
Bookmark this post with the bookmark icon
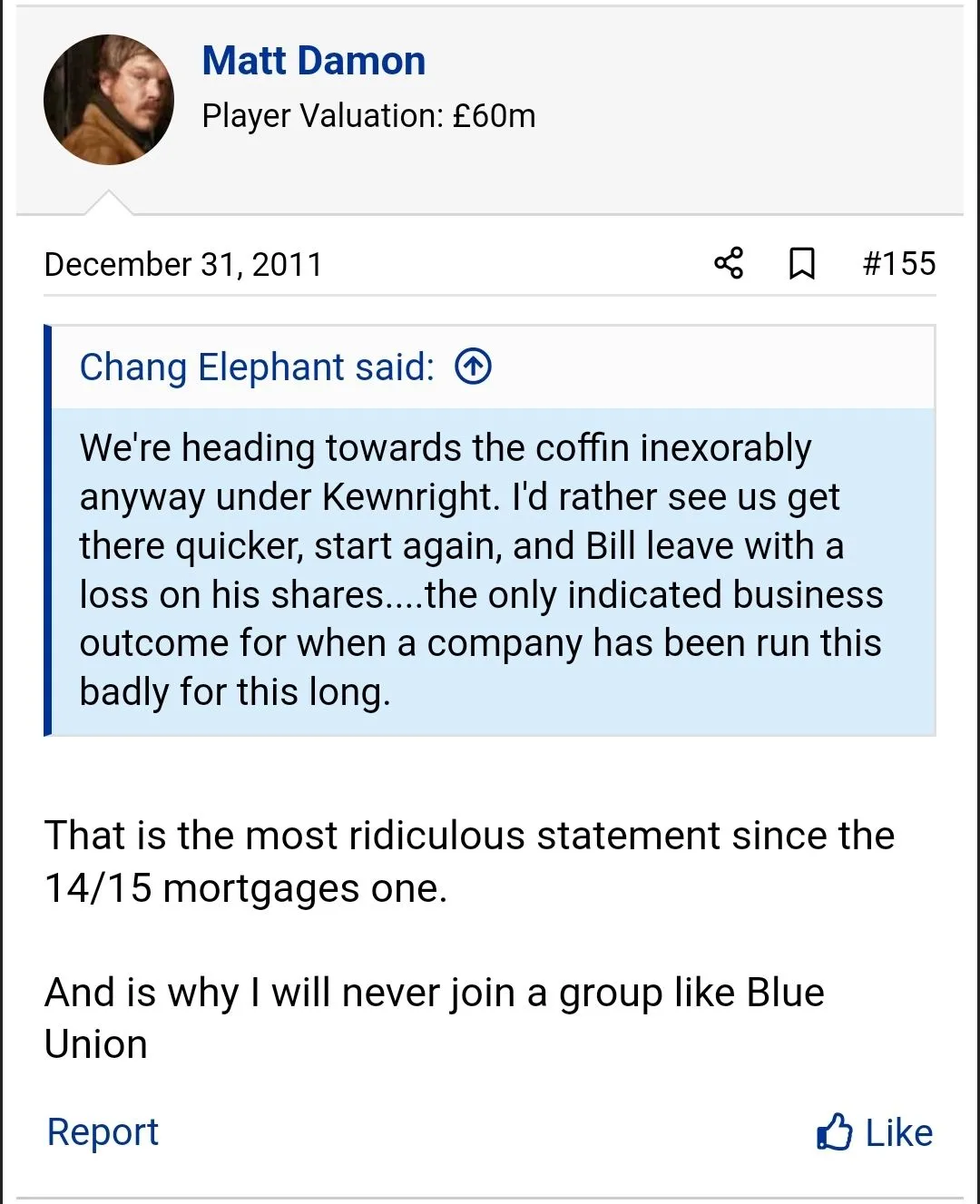(x=801, y=263)
